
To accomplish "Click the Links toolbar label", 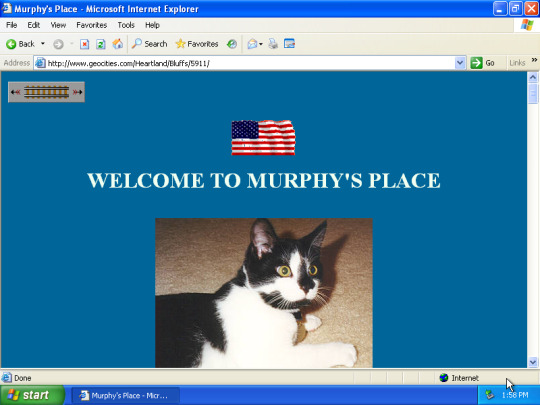I will (517, 63).
